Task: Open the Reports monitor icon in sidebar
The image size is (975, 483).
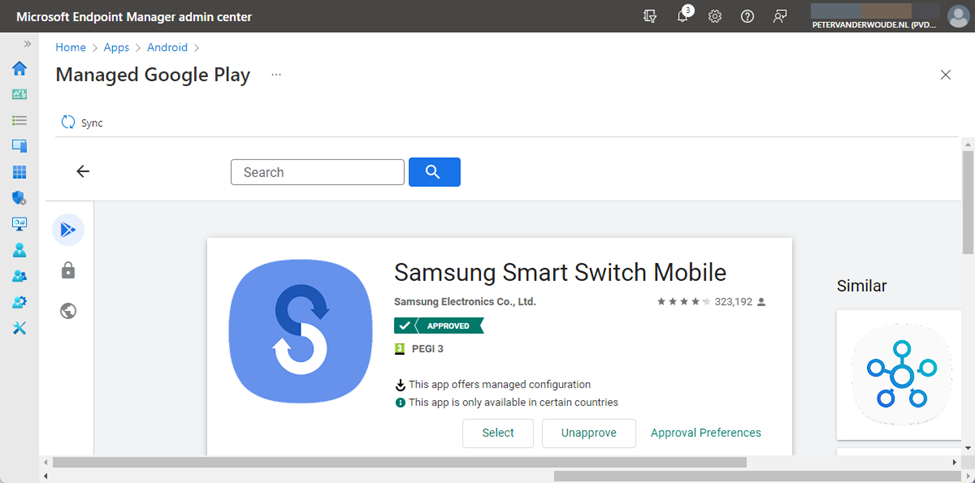Action: pyautogui.click(x=19, y=224)
